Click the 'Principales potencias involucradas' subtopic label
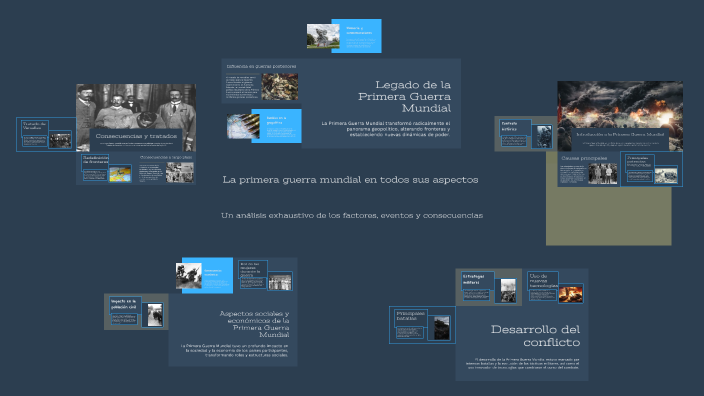Screen dimensions: 704x396 pyautogui.click(x=639, y=162)
